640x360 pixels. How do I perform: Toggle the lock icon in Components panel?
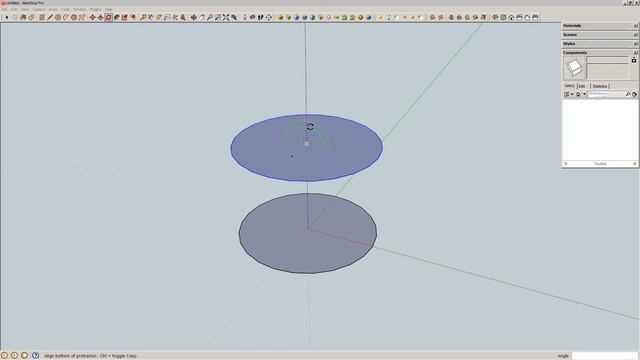(634, 60)
